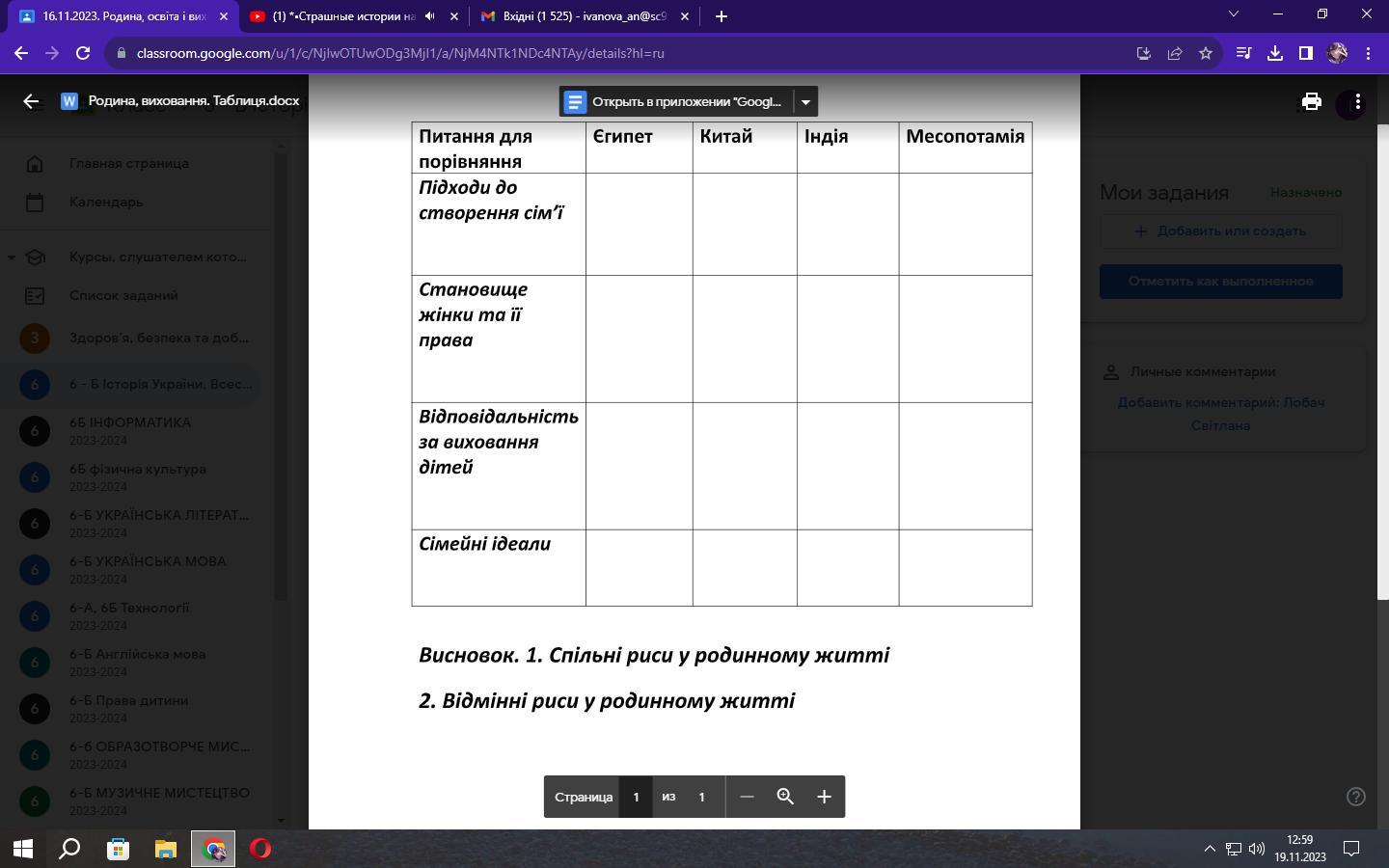This screenshot has width=1389, height=868.
Task: Reset zoom with the magnifier icon
Action: pos(785,797)
